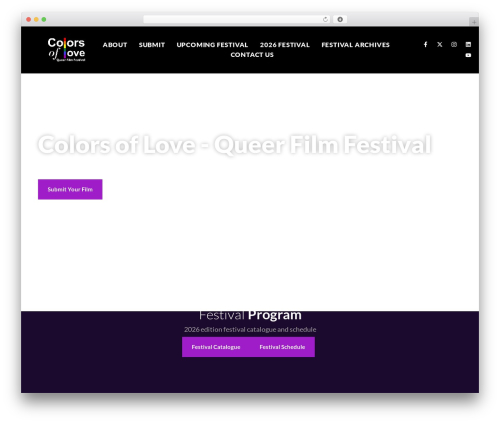The width and height of the screenshot is (500, 423).
Task: Click the green maximize window dot
Action: point(44,19)
